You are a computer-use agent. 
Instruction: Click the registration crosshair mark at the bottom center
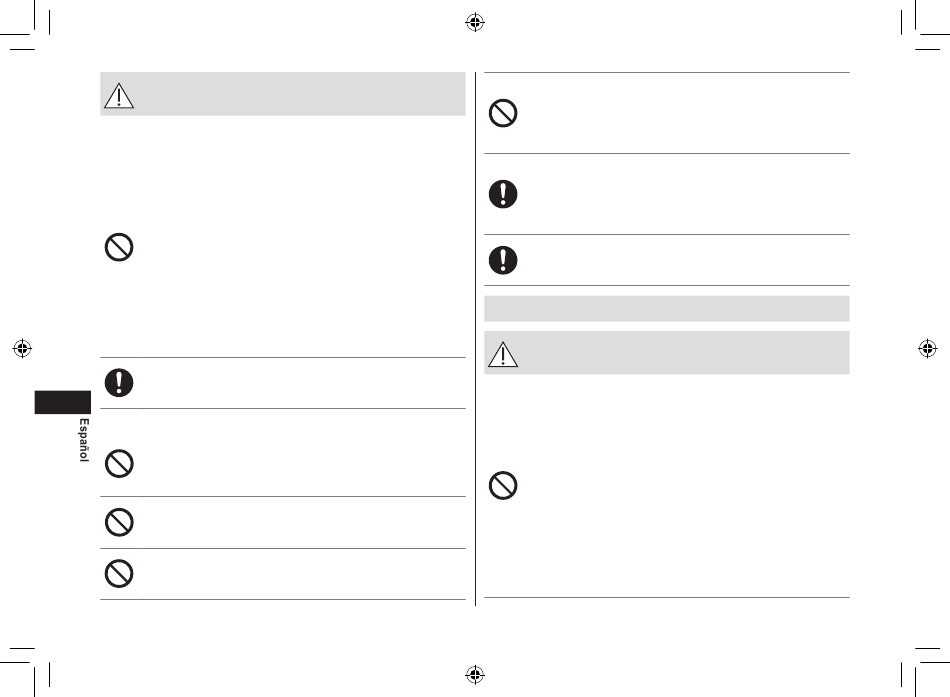[475, 674]
